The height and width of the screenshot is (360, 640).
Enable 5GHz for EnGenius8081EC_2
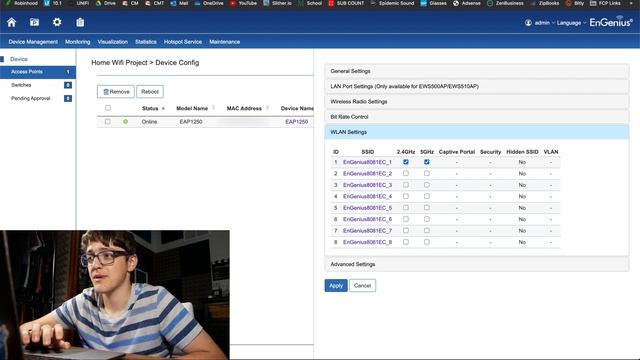pos(427,173)
